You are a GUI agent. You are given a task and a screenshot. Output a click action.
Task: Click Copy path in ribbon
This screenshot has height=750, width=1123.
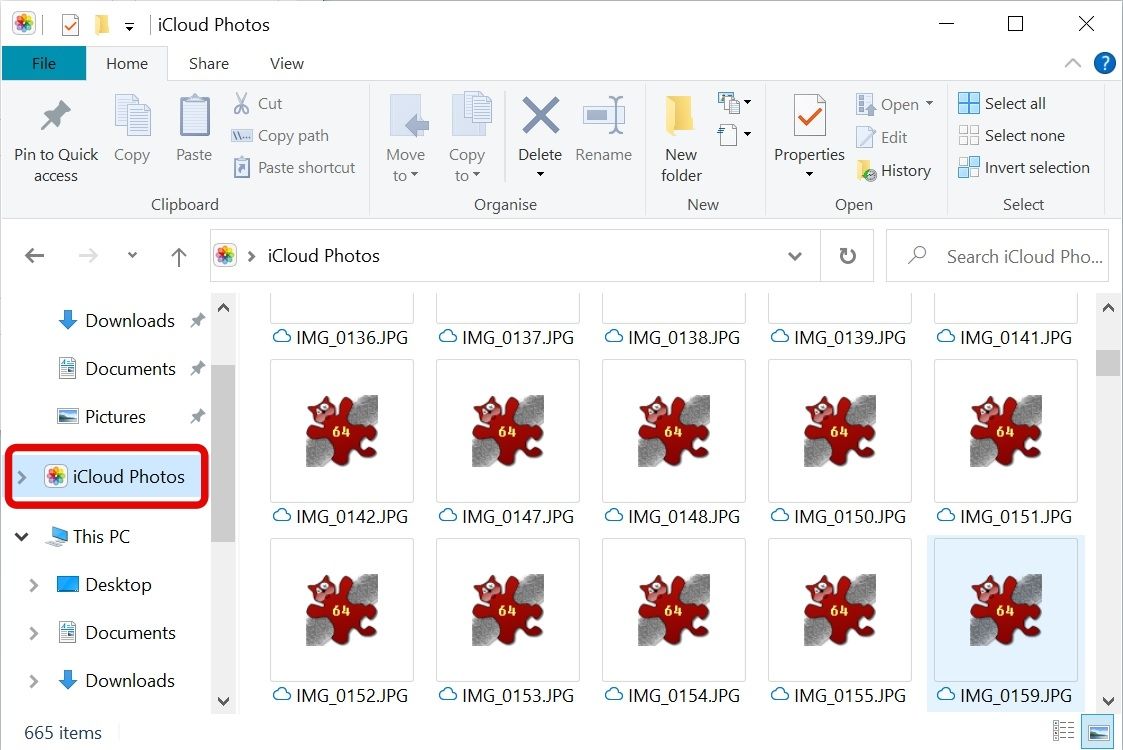pos(280,135)
